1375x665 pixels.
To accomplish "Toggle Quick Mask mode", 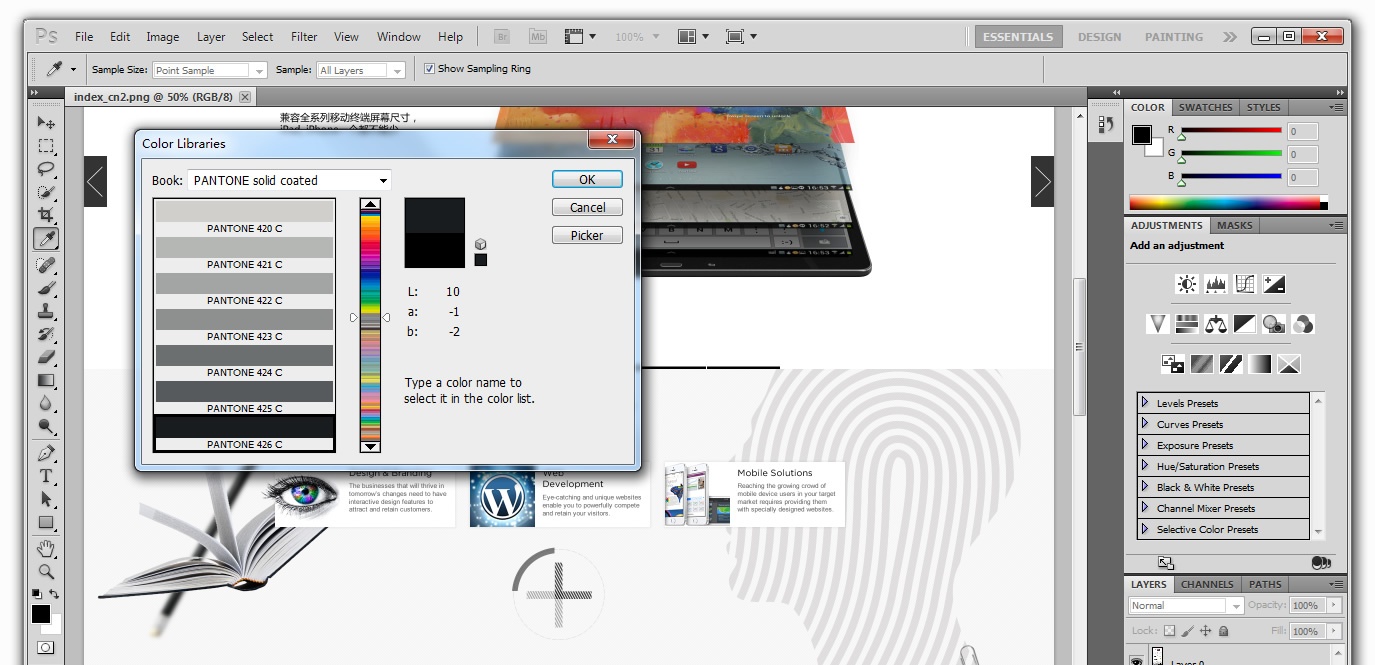I will point(45,648).
